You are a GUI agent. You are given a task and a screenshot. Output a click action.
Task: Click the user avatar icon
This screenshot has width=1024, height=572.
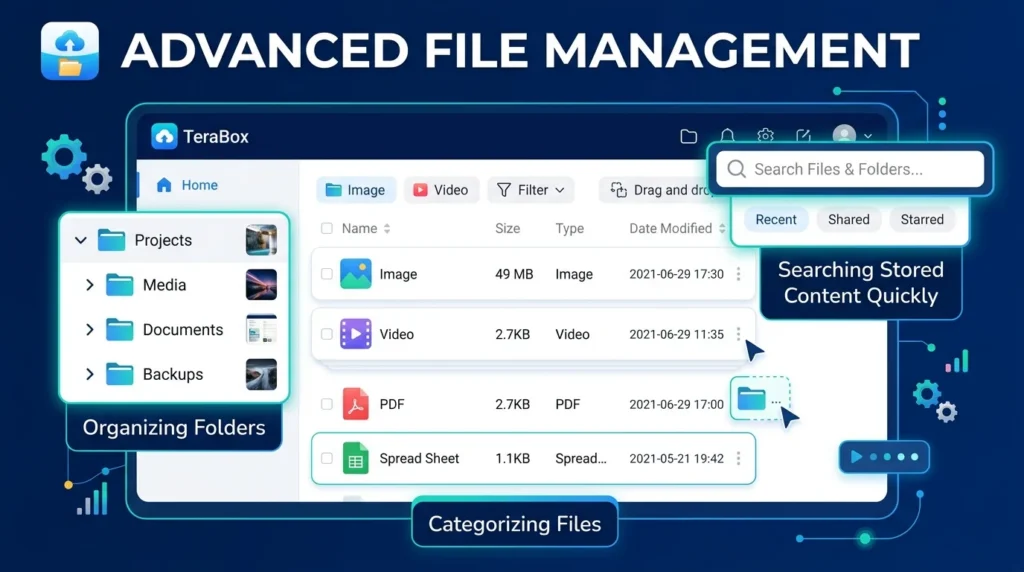tap(844, 135)
